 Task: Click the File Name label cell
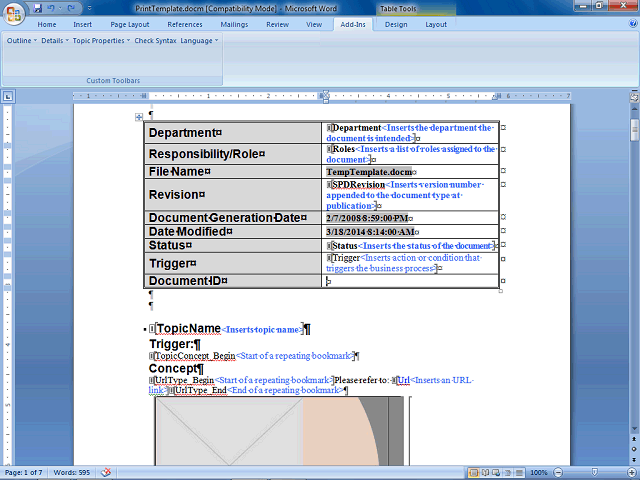click(x=233, y=171)
